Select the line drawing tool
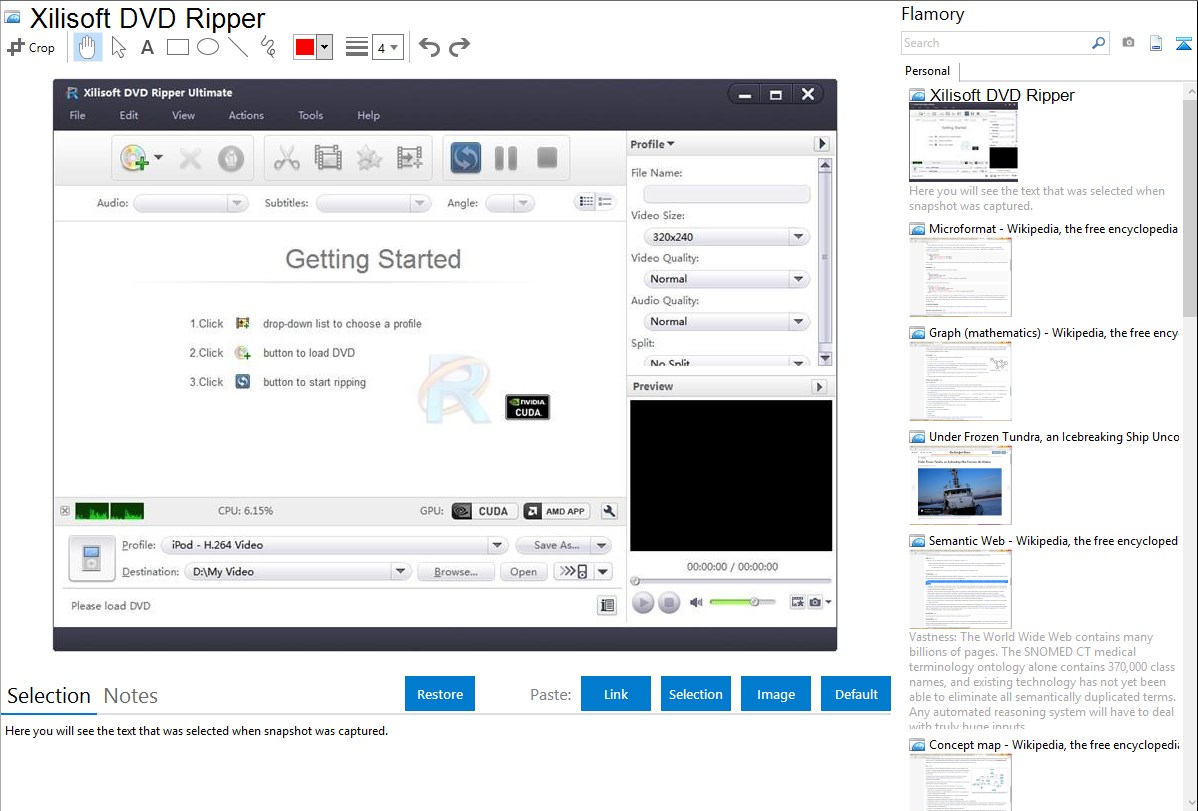 pyautogui.click(x=238, y=47)
